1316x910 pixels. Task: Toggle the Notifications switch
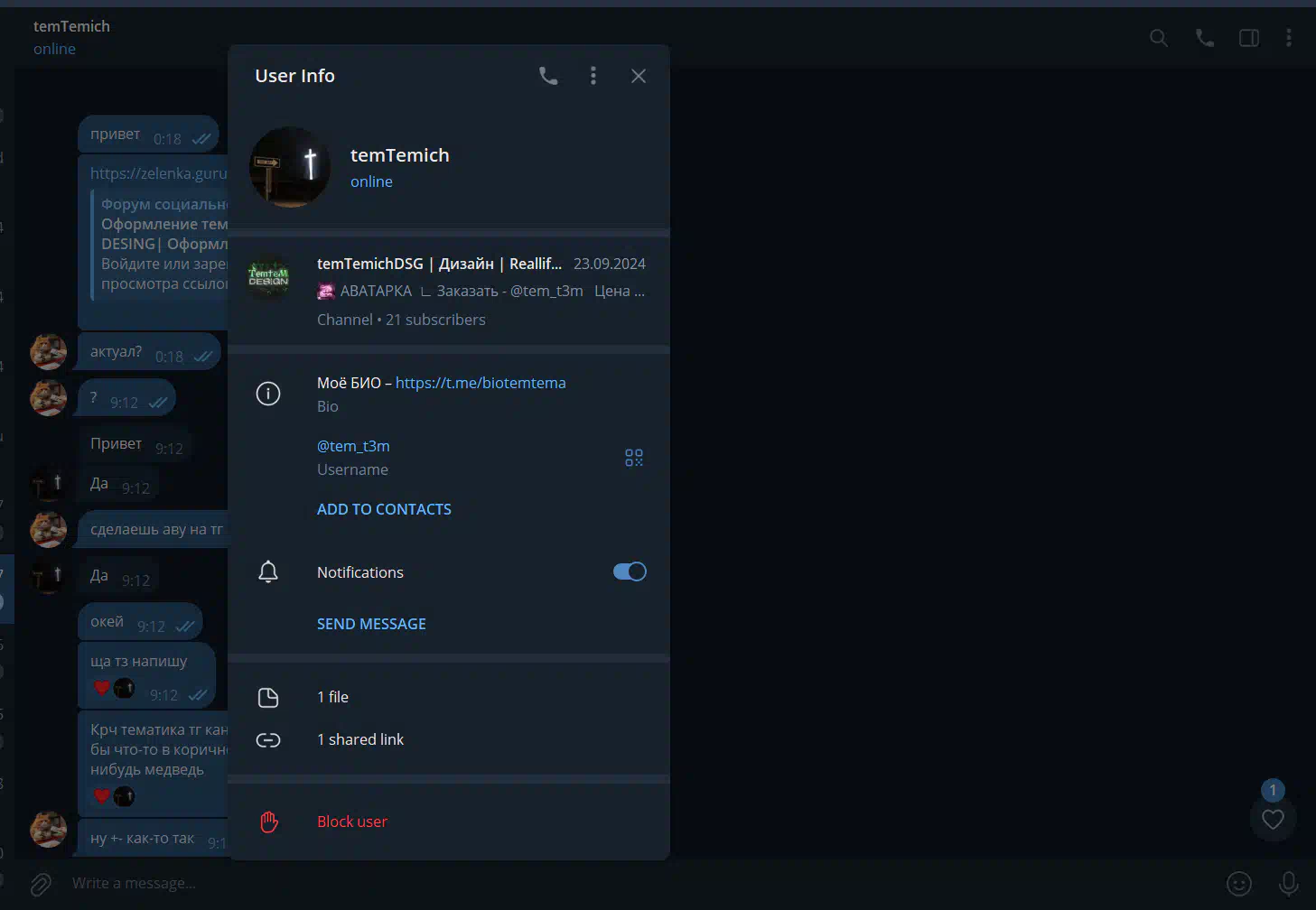click(x=630, y=571)
